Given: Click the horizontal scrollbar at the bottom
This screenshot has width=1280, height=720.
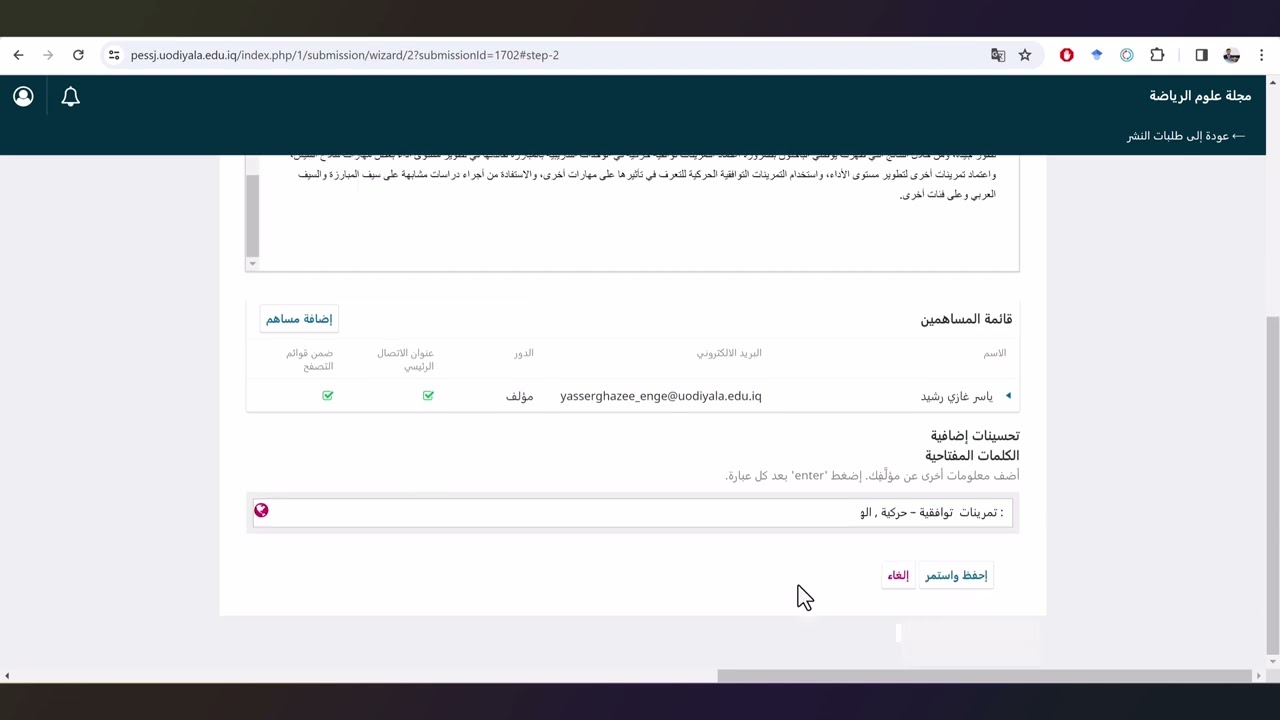Looking at the screenshot, I should point(984,676).
